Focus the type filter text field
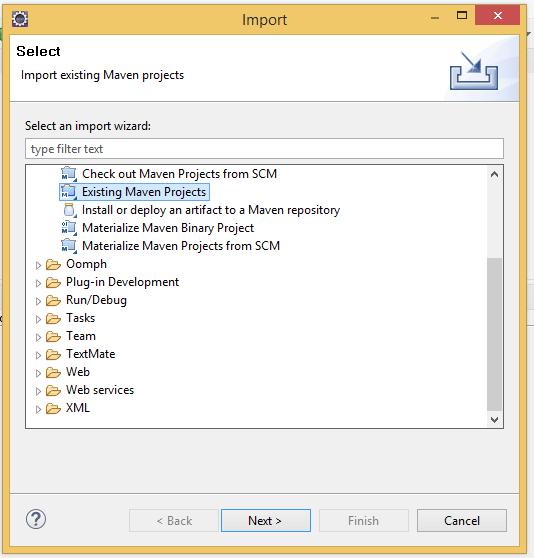Viewport: 534px width, 558px height. [264, 149]
